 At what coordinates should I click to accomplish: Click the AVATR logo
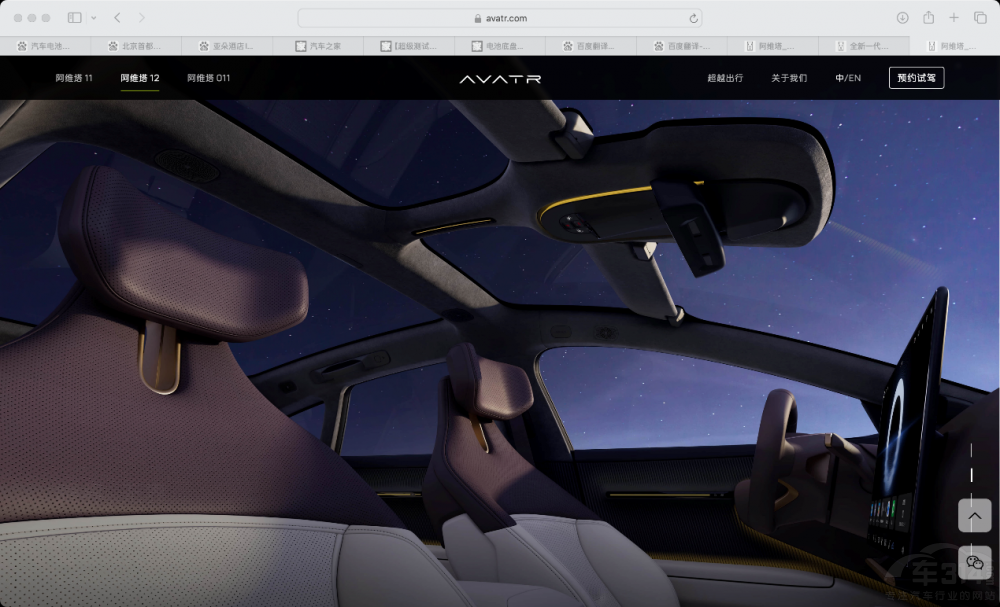500,78
